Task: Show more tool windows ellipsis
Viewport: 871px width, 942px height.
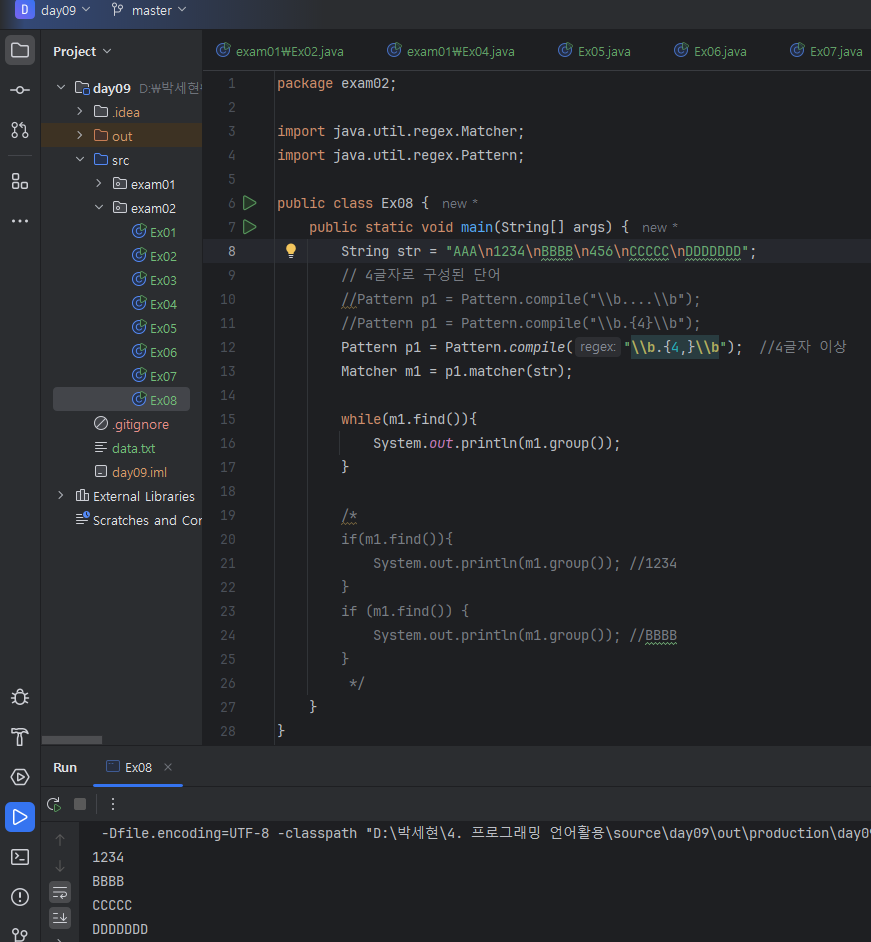Action: [x=20, y=221]
